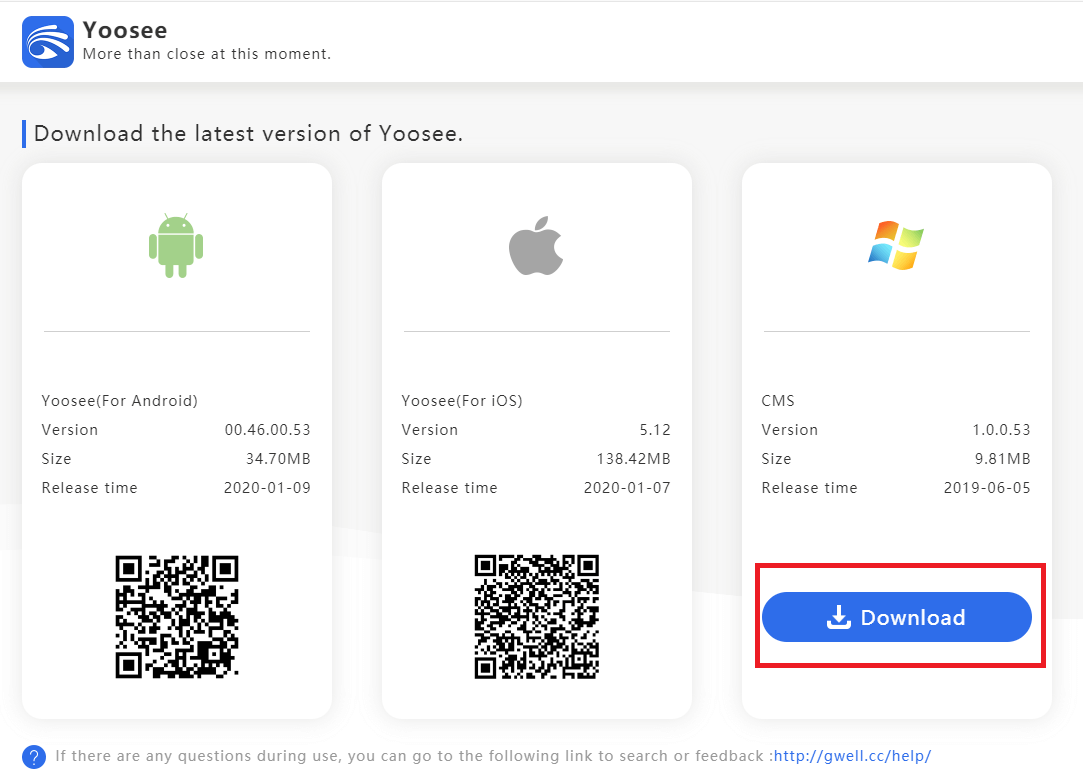Click the blue question mark help icon
The width and height of the screenshot is (1083, 771).
click(34, 756)
